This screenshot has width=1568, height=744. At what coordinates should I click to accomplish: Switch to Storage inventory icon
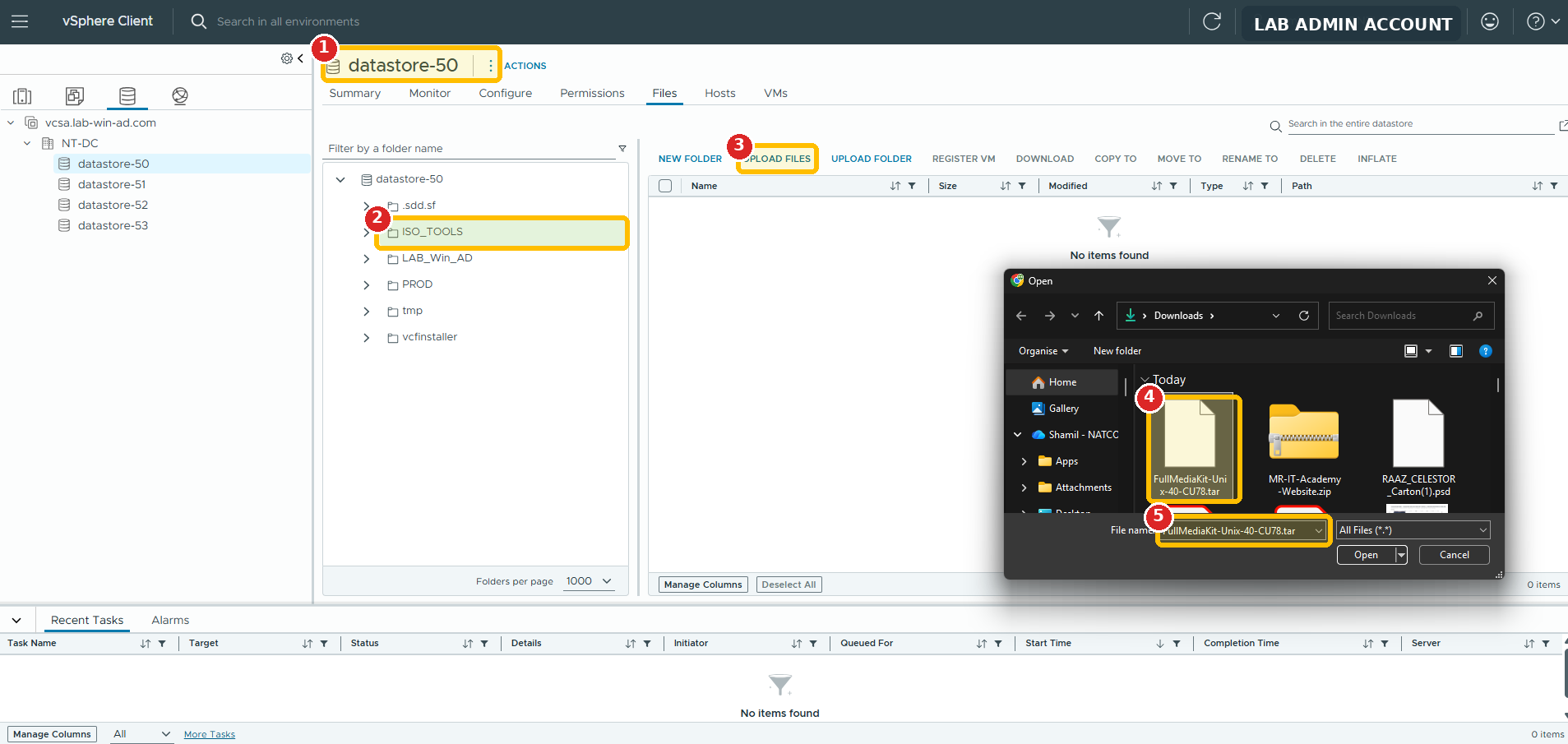(x=127, y=96)
